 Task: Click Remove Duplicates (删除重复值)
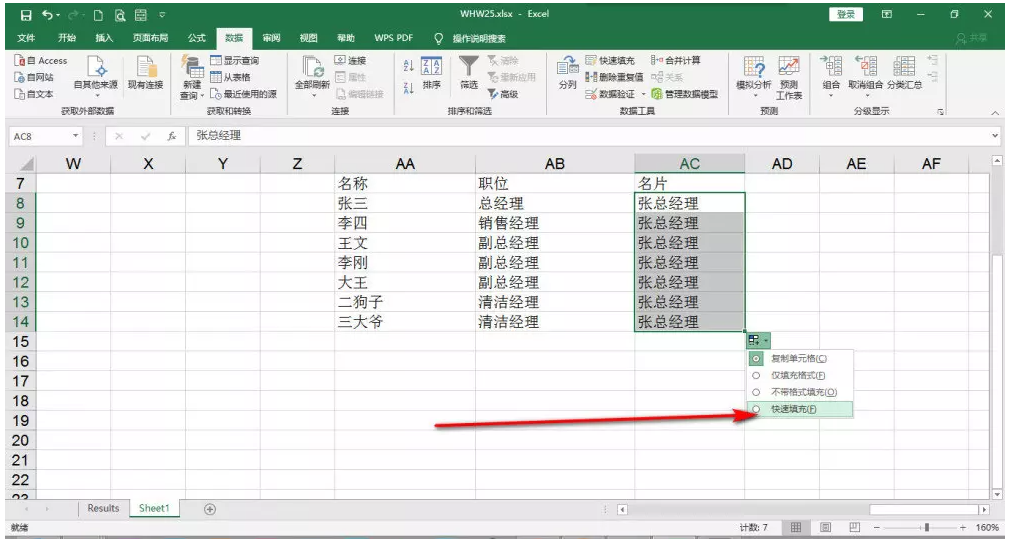coord(614,77)
